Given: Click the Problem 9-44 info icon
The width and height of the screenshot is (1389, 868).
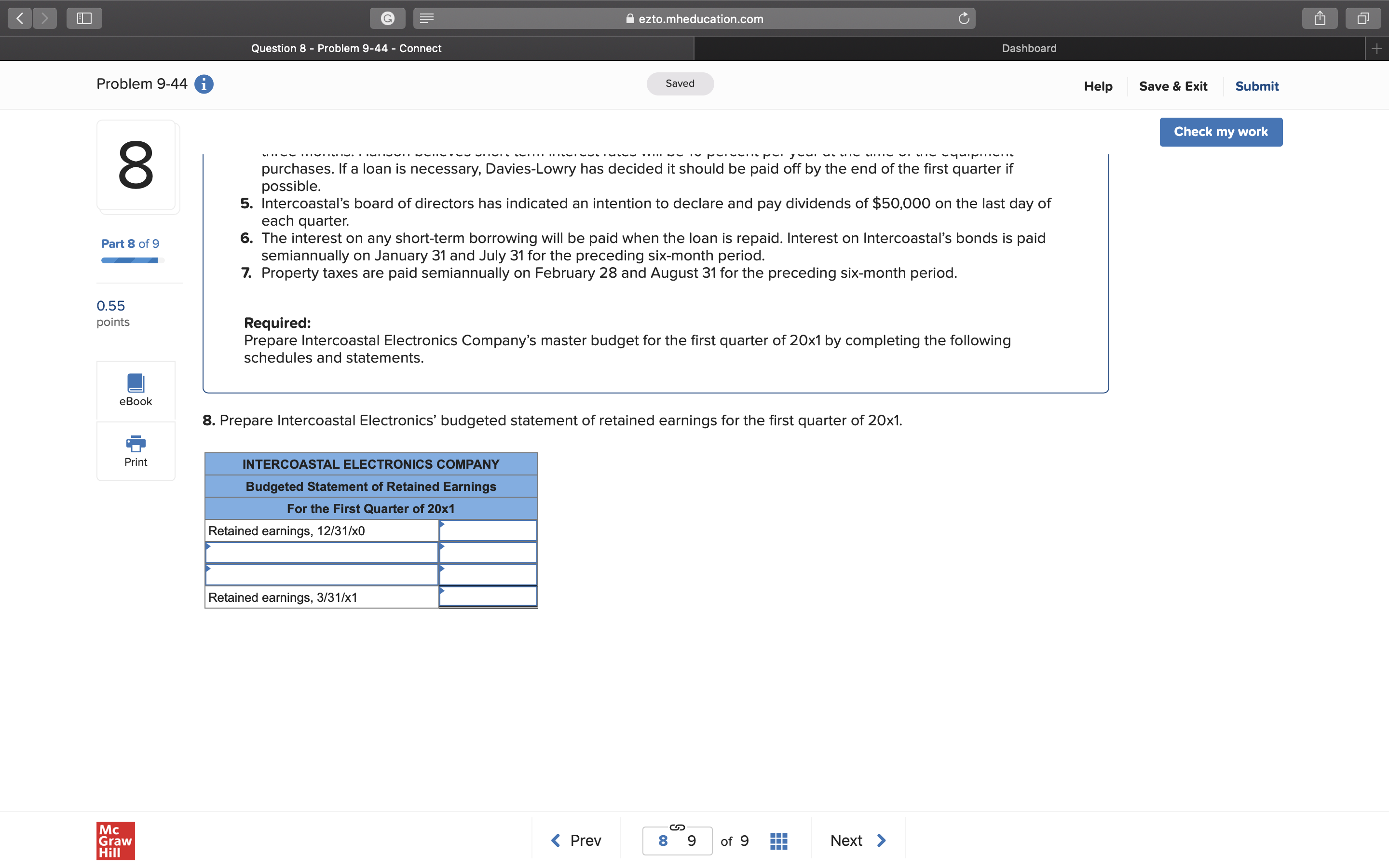Looking at the screenshot, I should pos(204,84).
